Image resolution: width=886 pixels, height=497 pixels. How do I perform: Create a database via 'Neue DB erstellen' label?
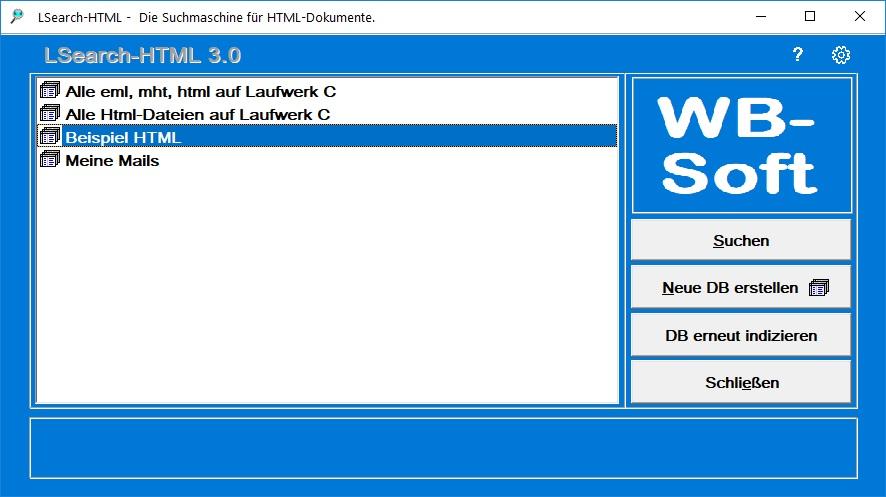pyautogui.click(x=730, y=288)
